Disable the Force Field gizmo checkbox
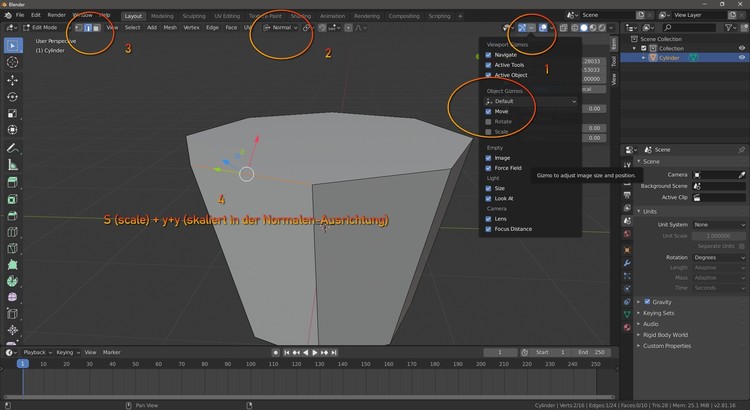Viewport: 750px width, 410px height. click(x=488, y=168)
